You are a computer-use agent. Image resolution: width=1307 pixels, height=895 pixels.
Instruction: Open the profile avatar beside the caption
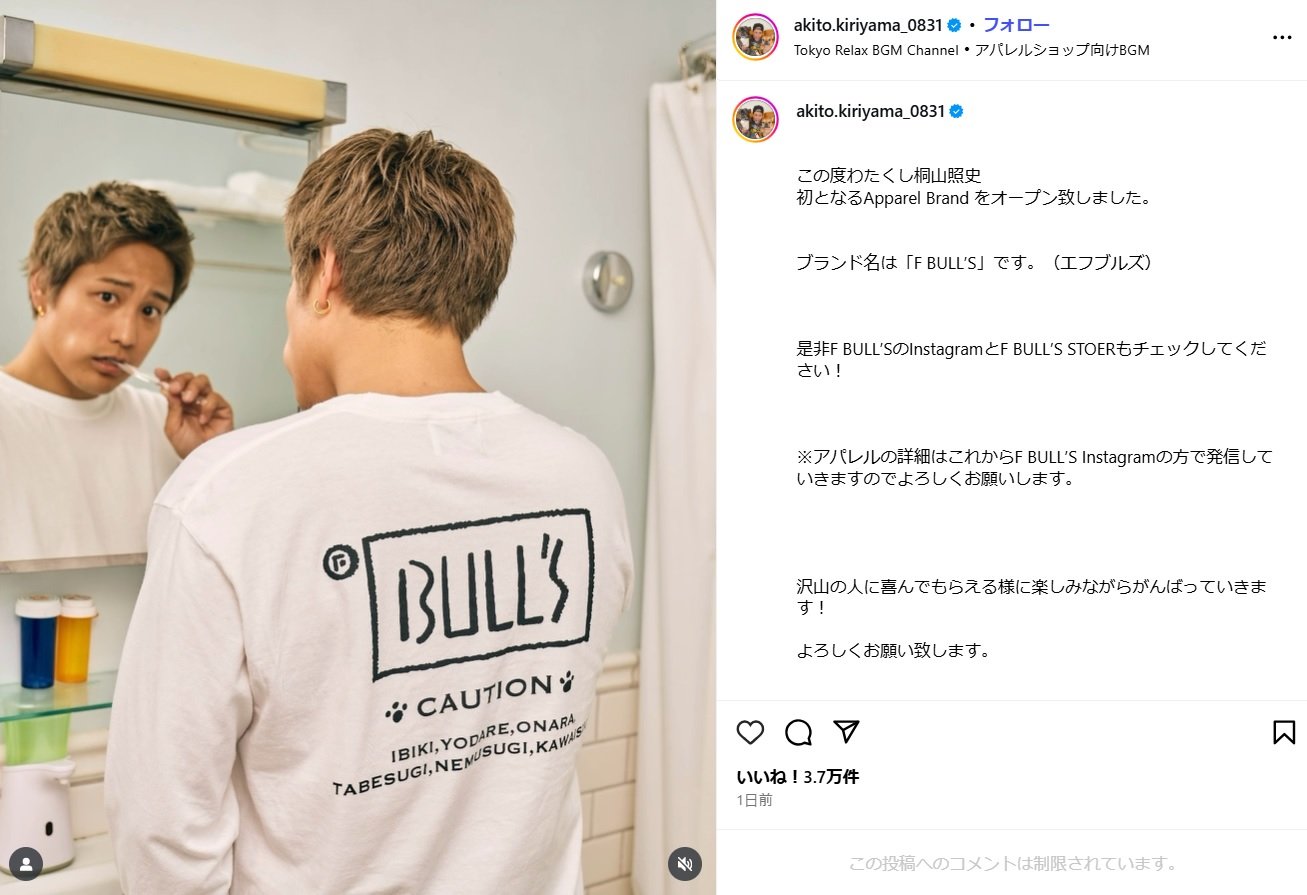pyautogui.click(x=755, y=119)
